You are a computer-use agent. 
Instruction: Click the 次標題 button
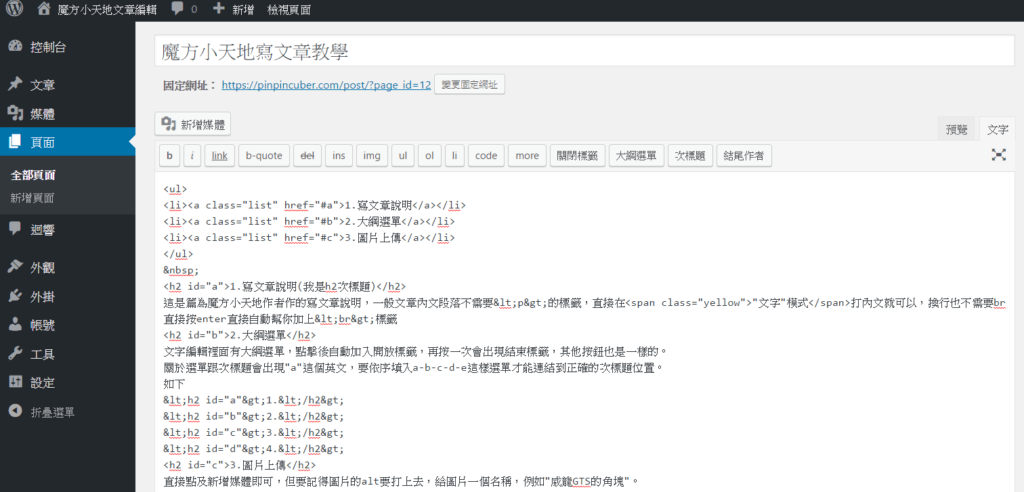[690, 156]
